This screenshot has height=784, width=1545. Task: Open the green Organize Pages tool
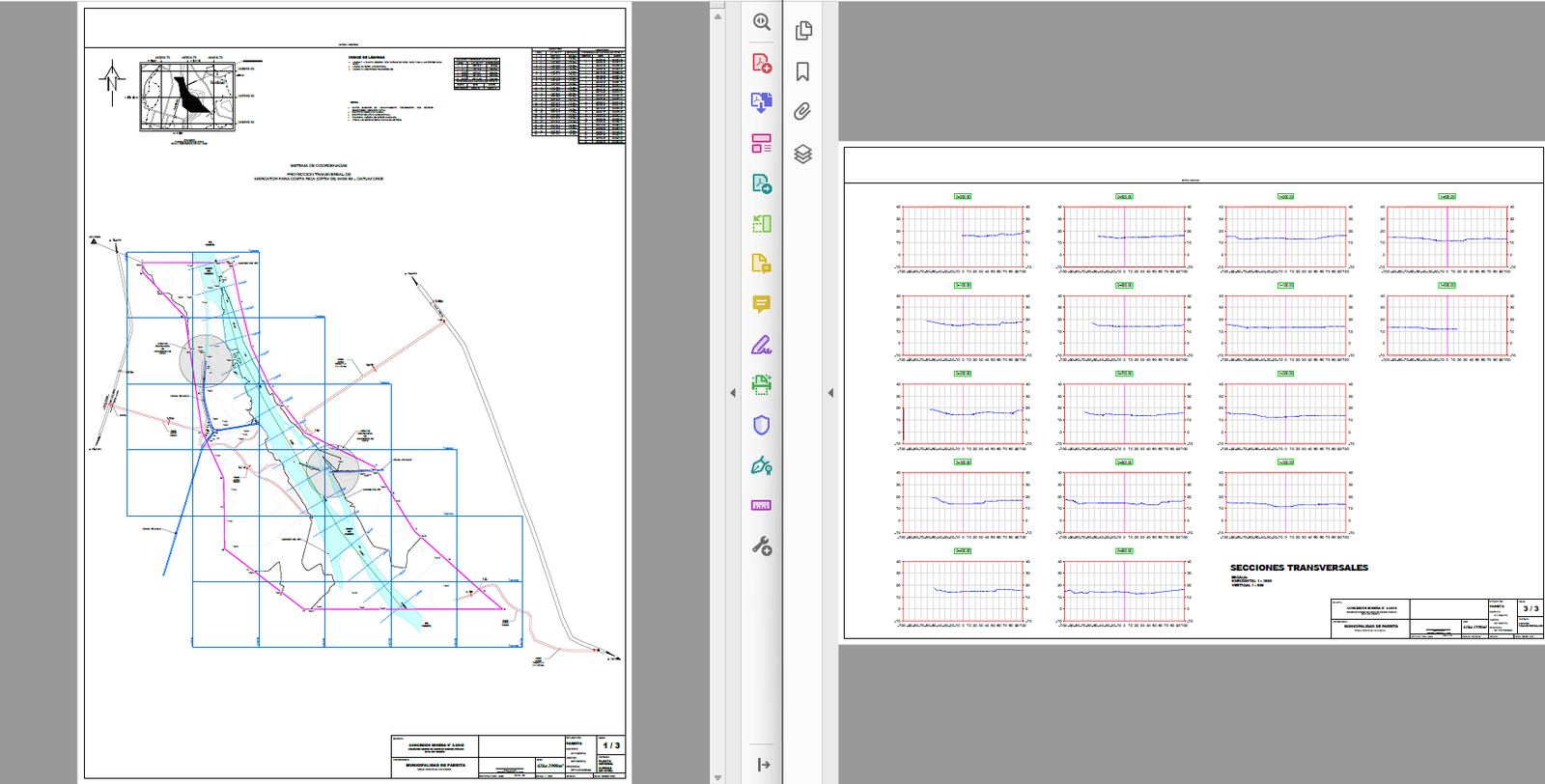(762, 224)
